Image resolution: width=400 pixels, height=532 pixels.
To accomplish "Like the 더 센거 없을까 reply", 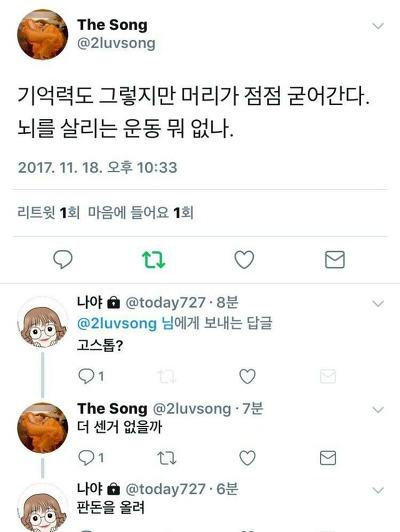I will point(247,458).
